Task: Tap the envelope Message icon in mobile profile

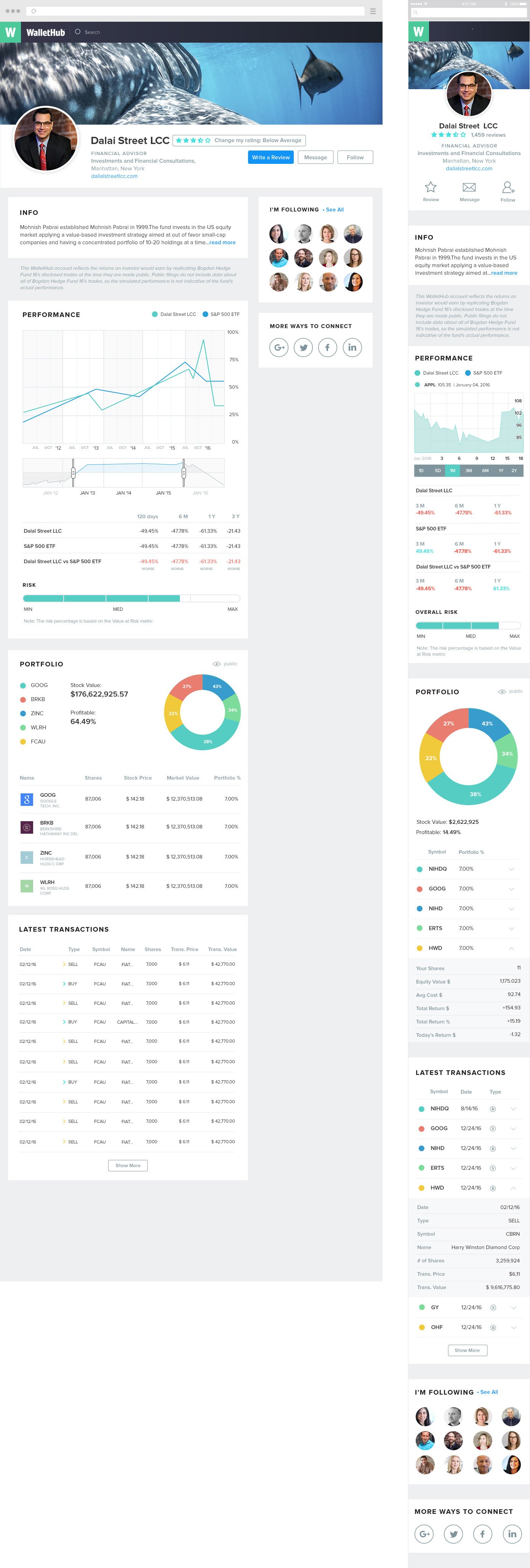Action: 469,187
